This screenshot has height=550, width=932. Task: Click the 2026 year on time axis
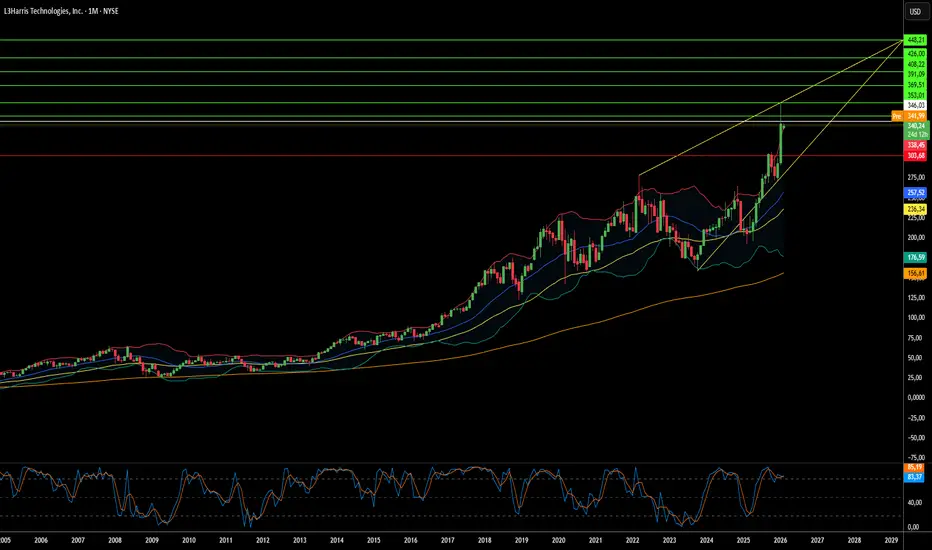pyautogui.click(x=781, y=539)
